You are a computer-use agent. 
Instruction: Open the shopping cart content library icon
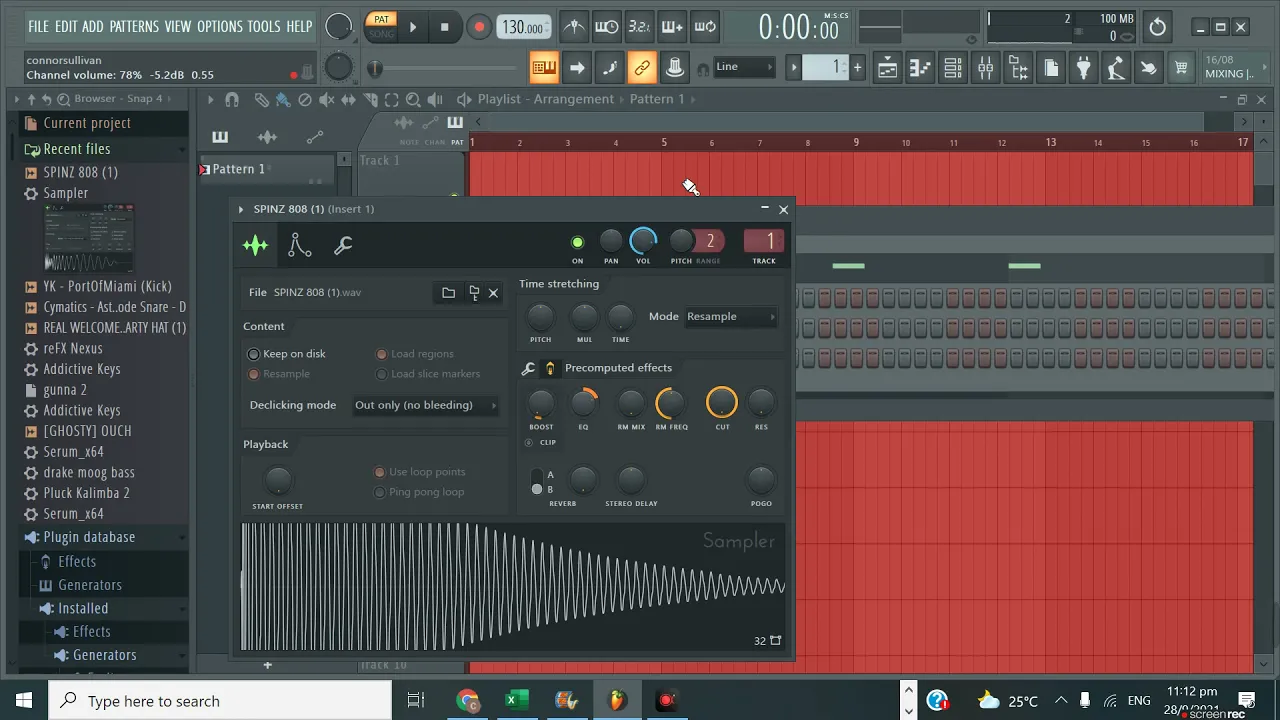tap(1181, 68)
